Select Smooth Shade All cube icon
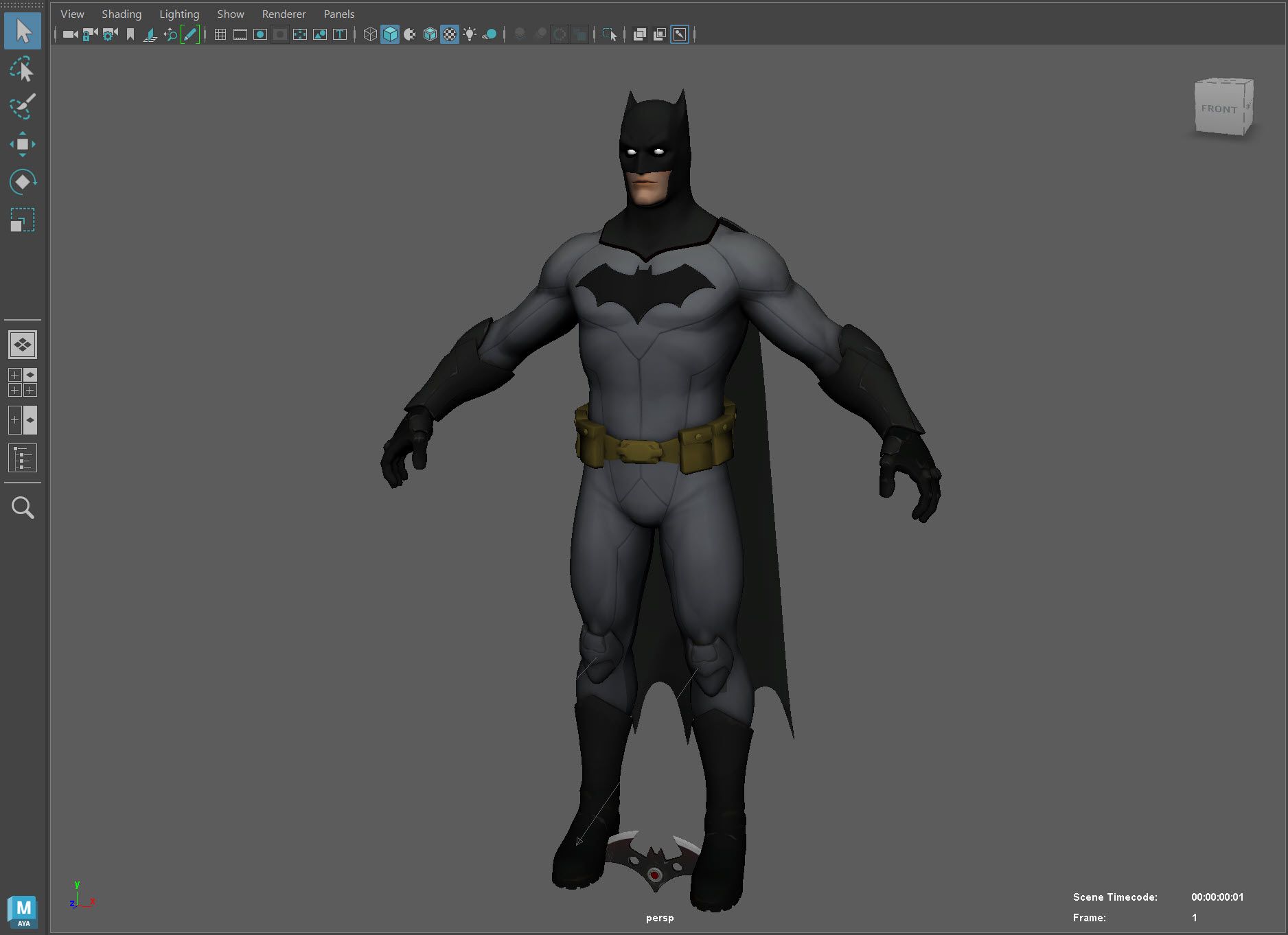Image resolution: width=1288 pixels, height=935 pixels. (x=390, y=34)
